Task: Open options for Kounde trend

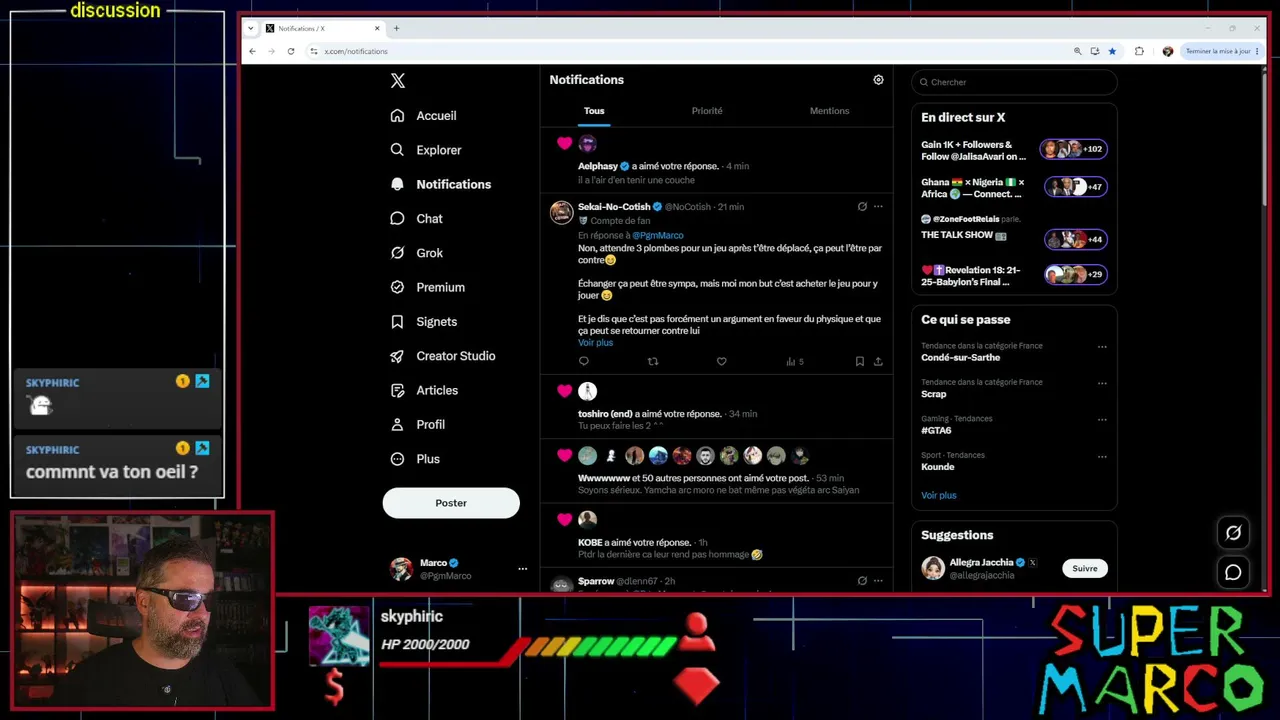Action: click(1102, 457)
